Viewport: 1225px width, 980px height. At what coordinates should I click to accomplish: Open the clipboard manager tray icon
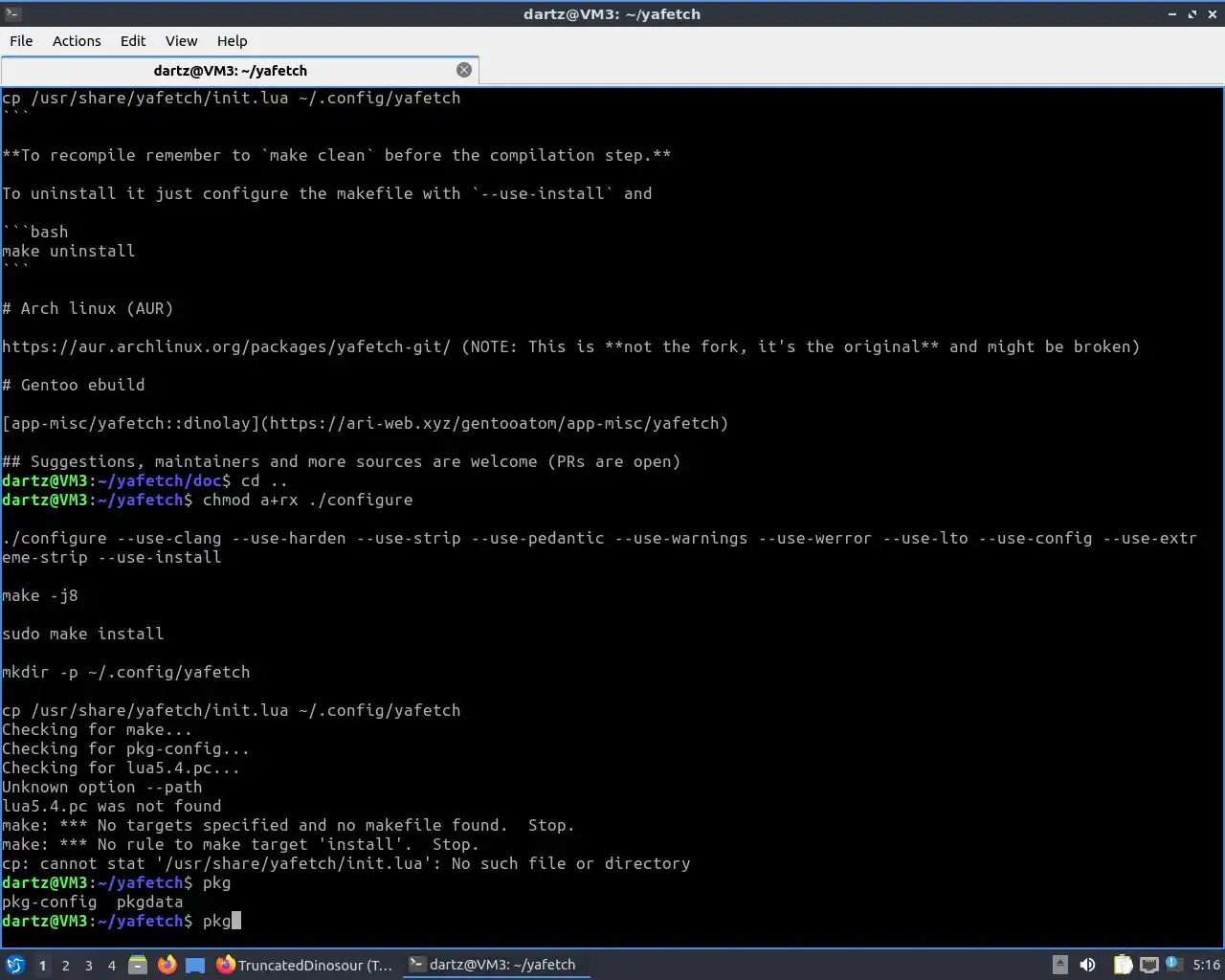point(1123,965)
